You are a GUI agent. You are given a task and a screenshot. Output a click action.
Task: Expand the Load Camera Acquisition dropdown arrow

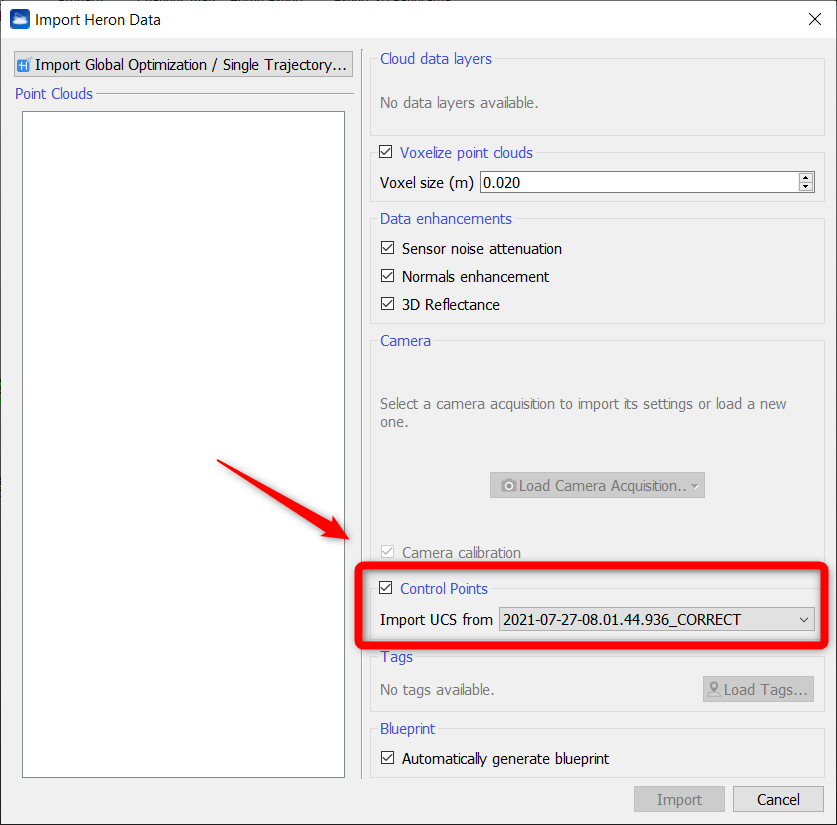(694, 486)
